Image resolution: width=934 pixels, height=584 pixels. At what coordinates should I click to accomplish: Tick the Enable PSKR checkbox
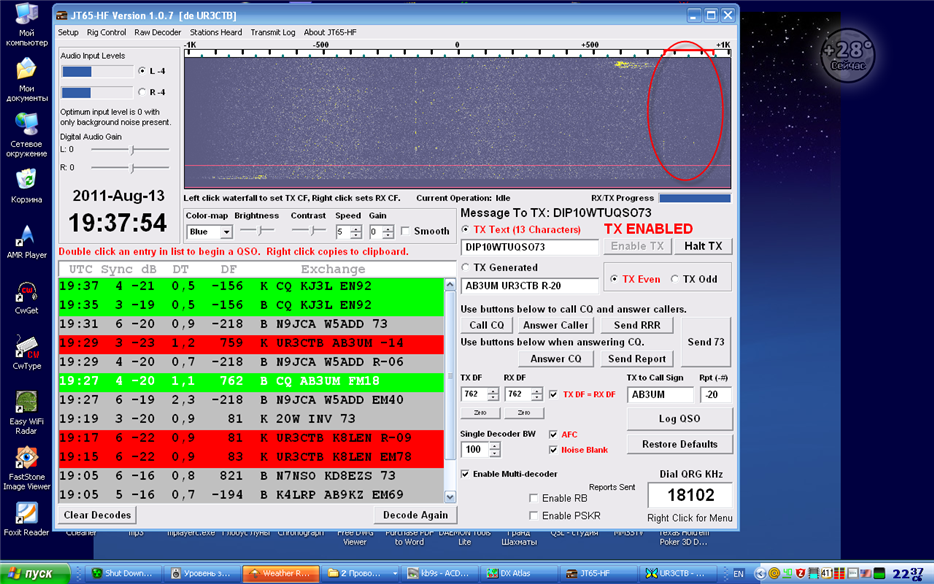click(x=534, y=515)
